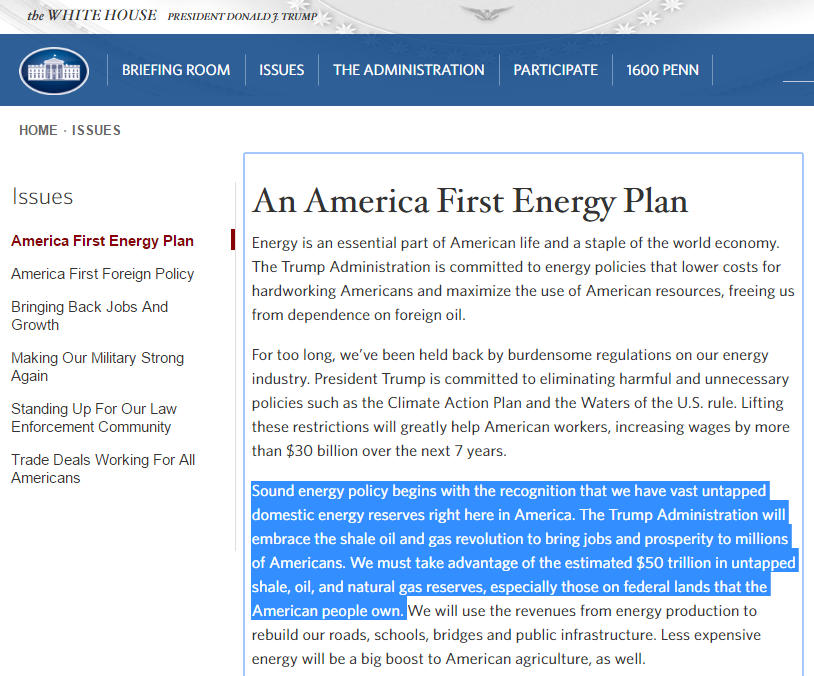Open Bringing Back Jobs And Growth
Image resolution: width=814 pixels, height=676 pixels.
(x=89, y=316)
